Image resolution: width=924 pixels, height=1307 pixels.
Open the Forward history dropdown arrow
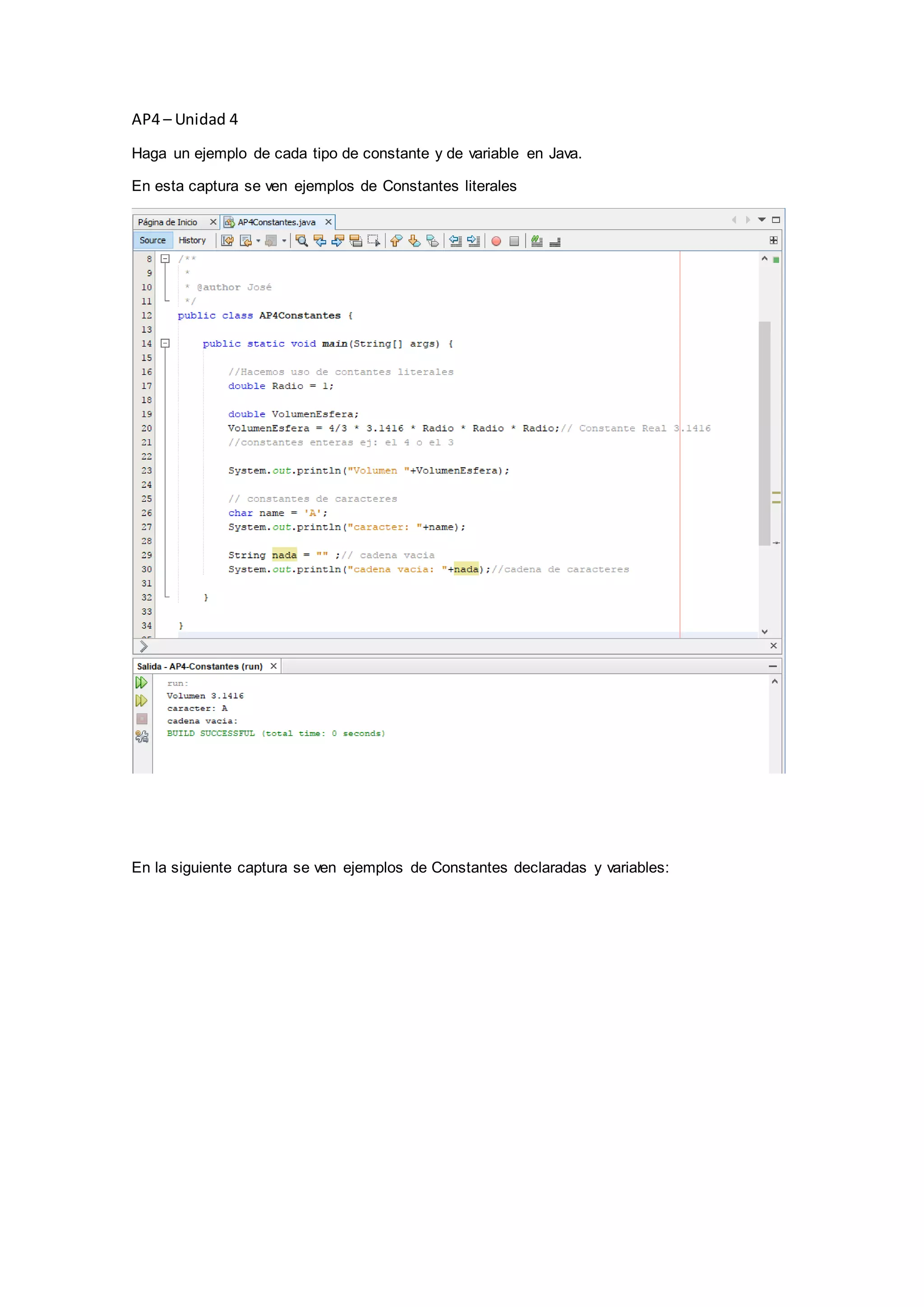[x=284, y=241]
